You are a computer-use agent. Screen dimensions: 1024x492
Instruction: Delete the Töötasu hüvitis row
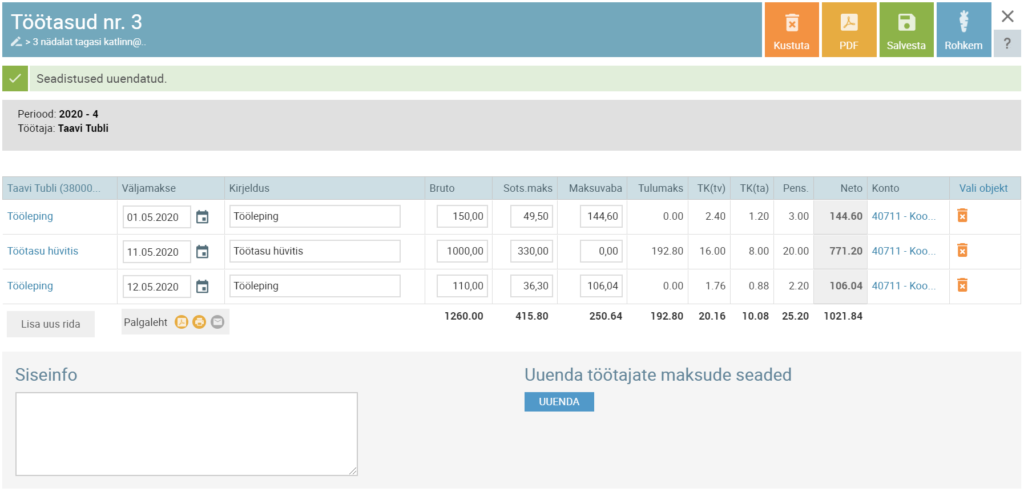(962, 251)
